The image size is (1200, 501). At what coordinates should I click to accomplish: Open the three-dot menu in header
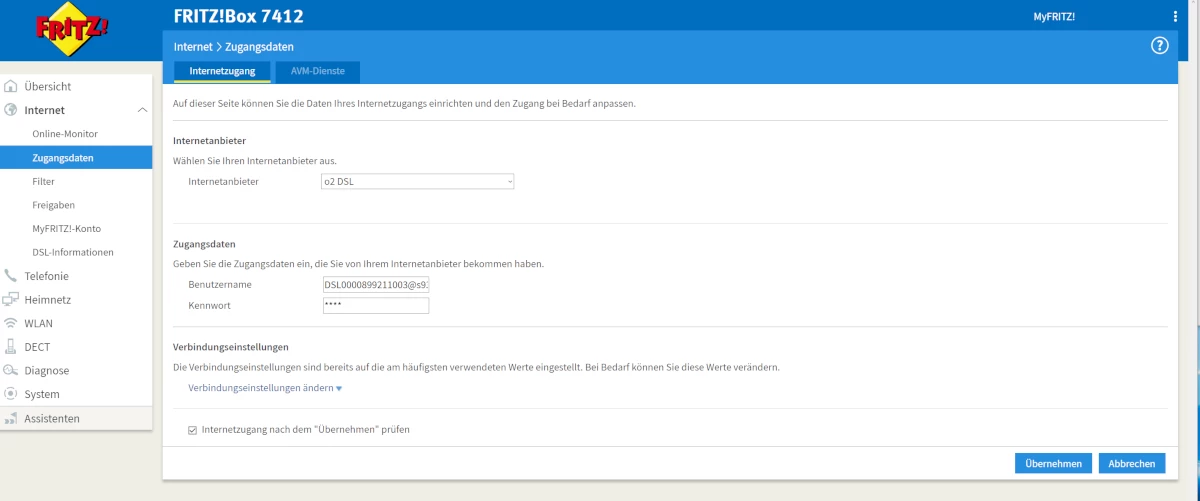point(1175,16)
